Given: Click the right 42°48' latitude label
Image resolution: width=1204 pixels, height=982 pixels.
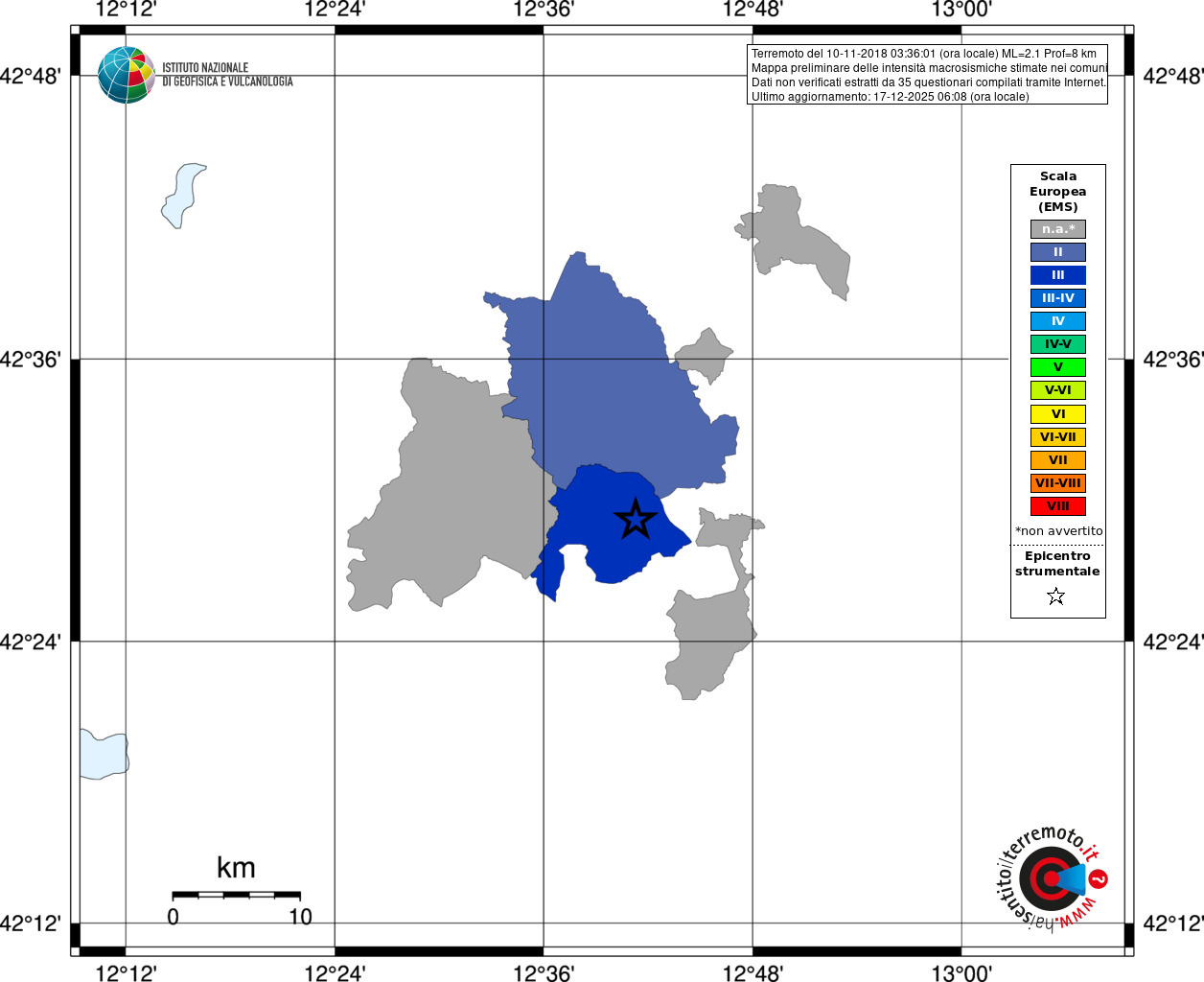Looking at the screenshot, I should coord(1172,76).
